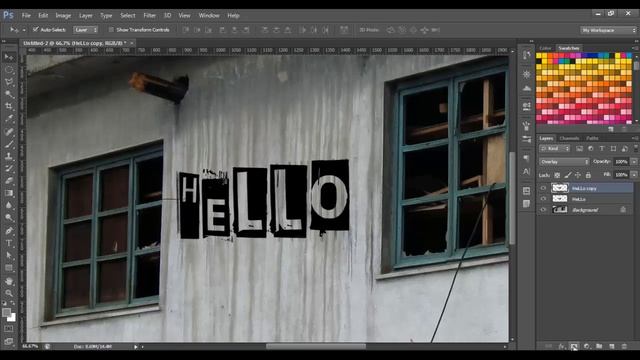
Task: Select the Quick Selection tool
Action: click(9, 94)
